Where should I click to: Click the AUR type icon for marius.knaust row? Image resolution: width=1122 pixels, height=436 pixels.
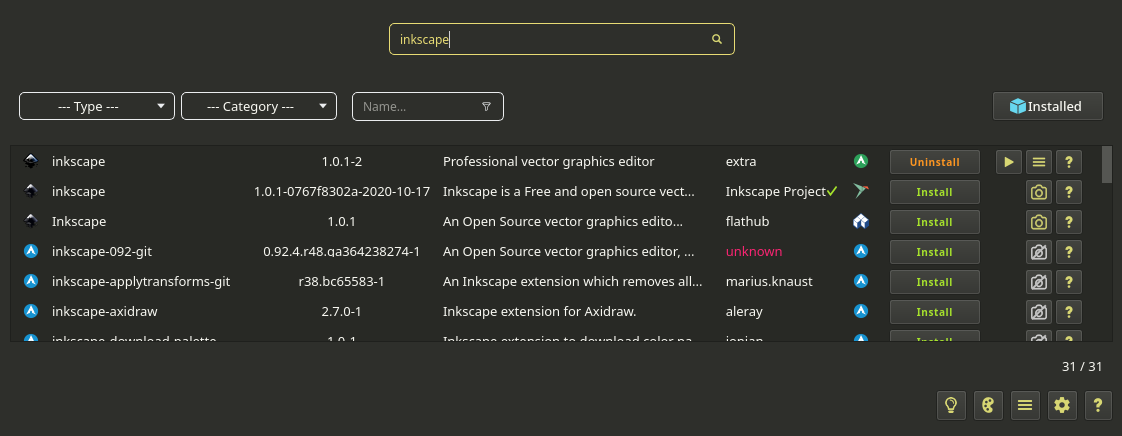[861, 281]
